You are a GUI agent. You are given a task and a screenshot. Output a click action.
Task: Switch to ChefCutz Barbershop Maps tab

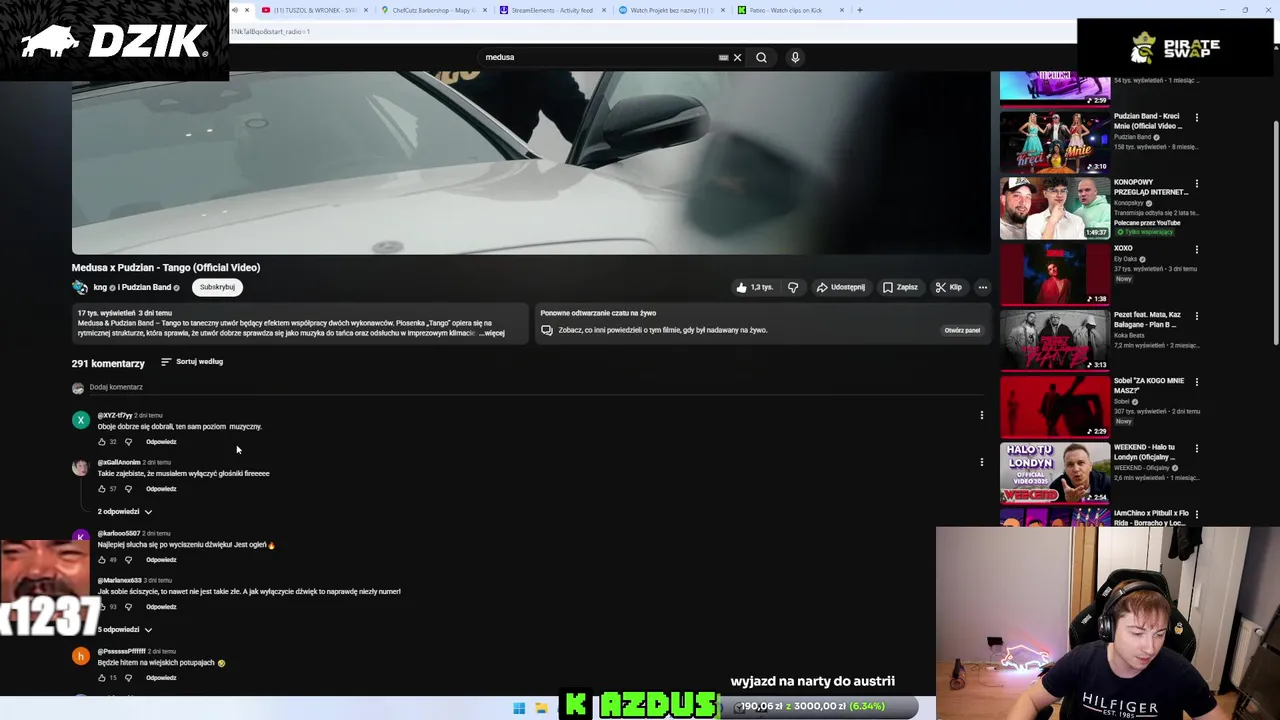pyautogui.click(x=434, y=10)
